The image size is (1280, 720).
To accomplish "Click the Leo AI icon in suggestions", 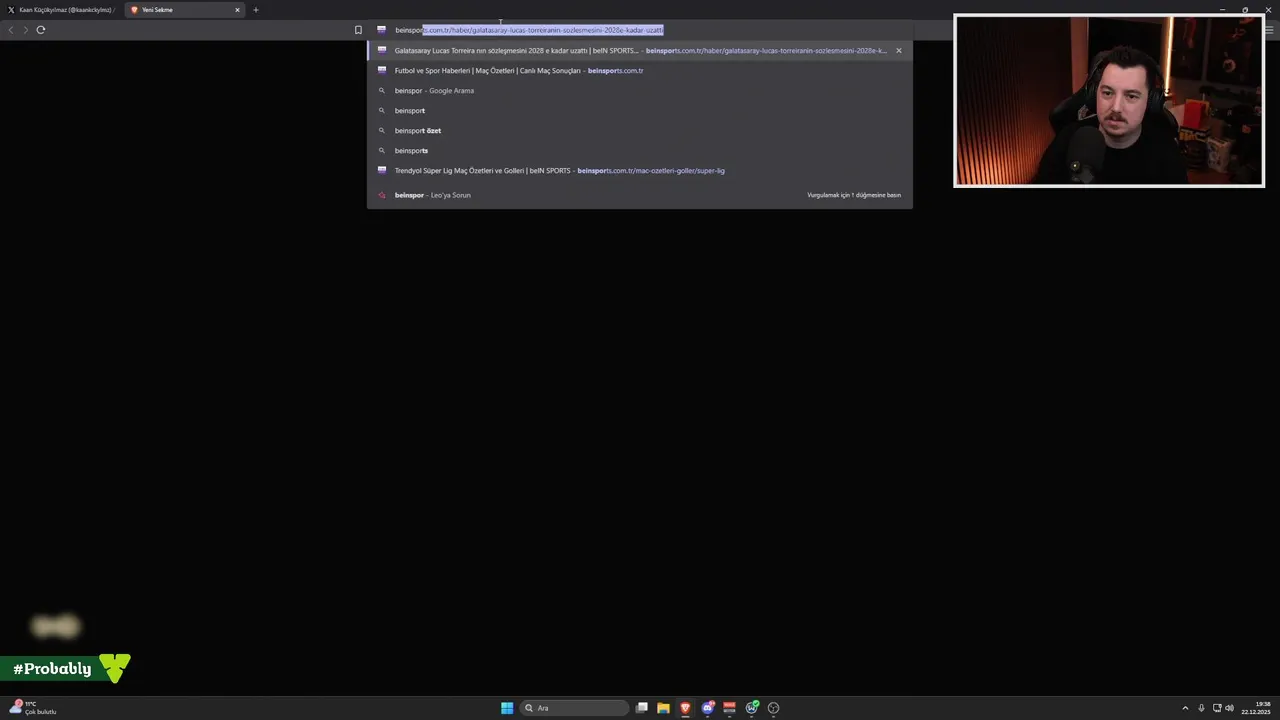I will (x=381, y=195).
